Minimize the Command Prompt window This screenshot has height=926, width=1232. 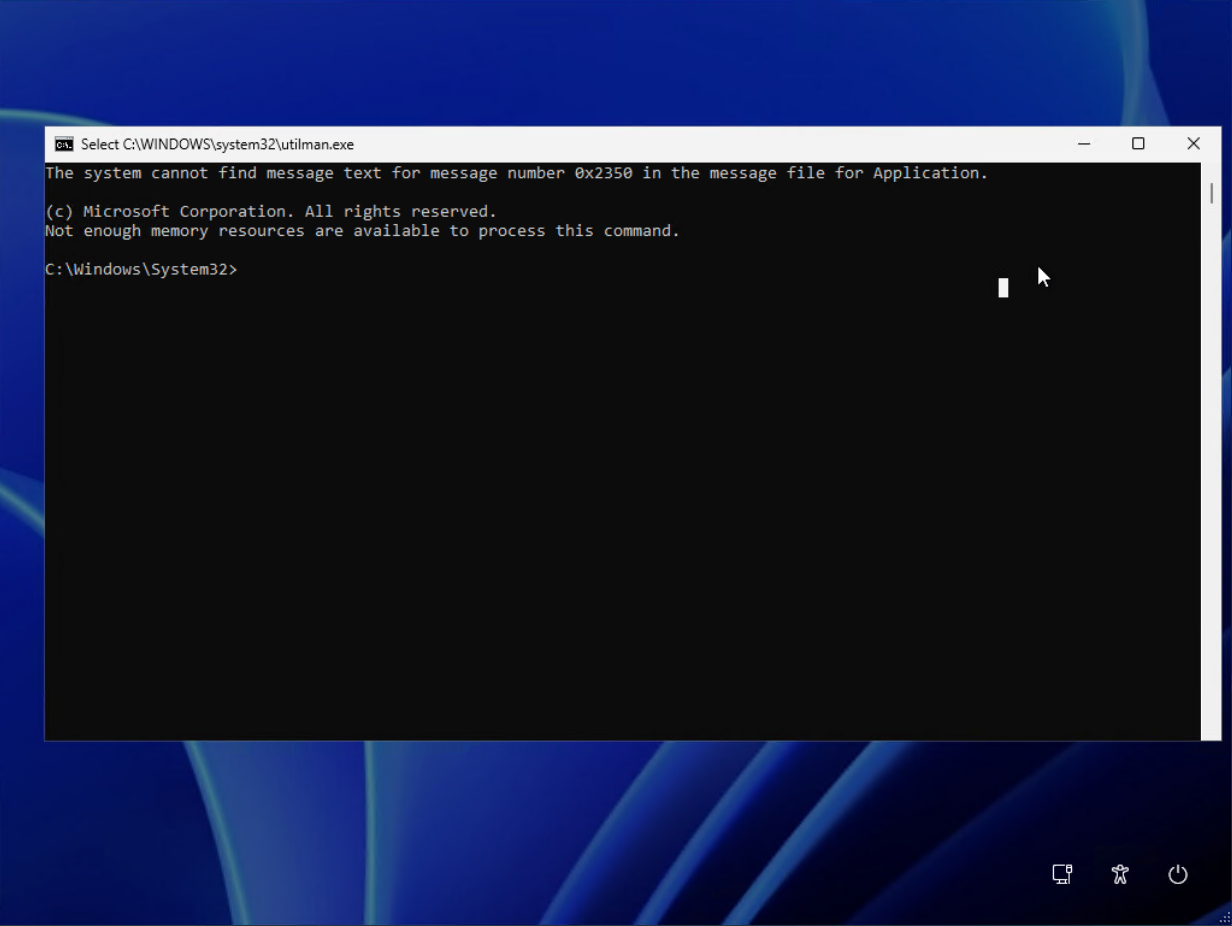click(x=1083, y=144)
